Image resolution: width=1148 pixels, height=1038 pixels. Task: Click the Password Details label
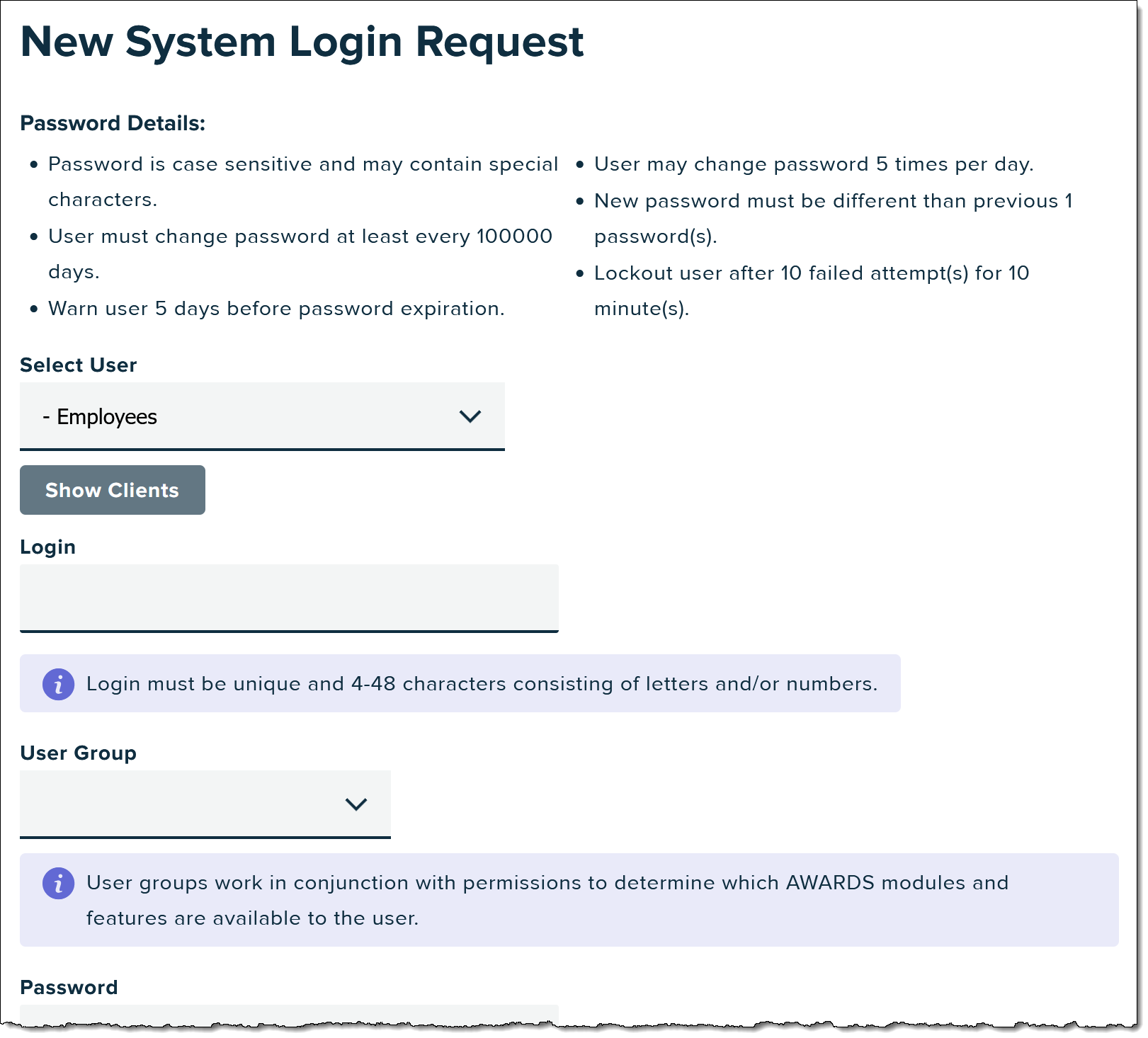click(x=113, y=122)
